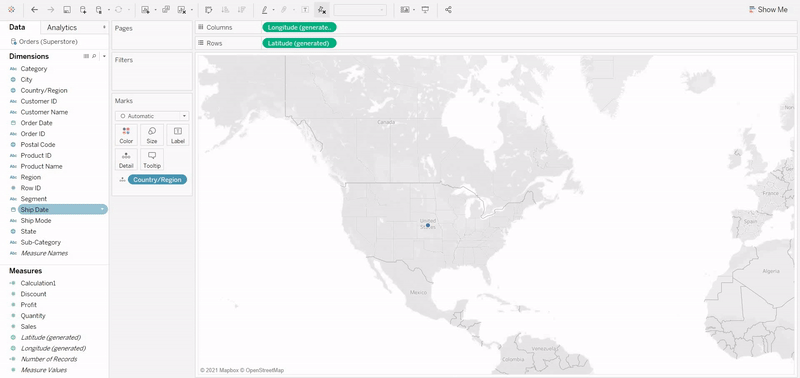
Task: Click the Detail button on Marks card
Action: 126,160
